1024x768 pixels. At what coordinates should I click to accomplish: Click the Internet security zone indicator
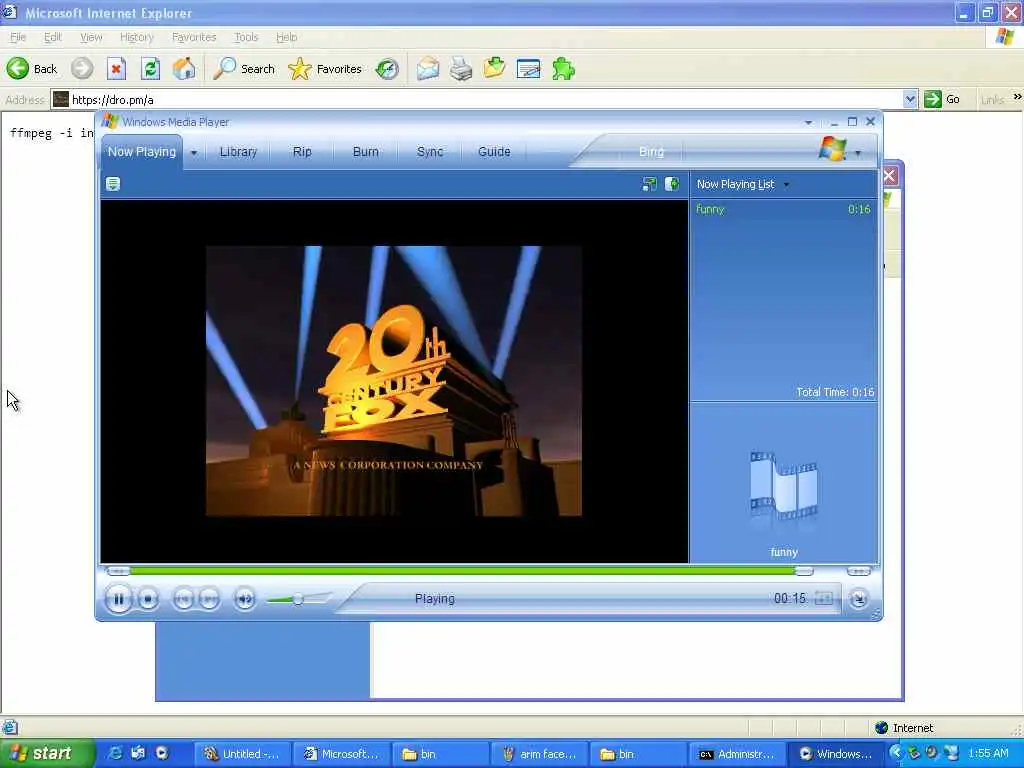(x=904, y=728)
